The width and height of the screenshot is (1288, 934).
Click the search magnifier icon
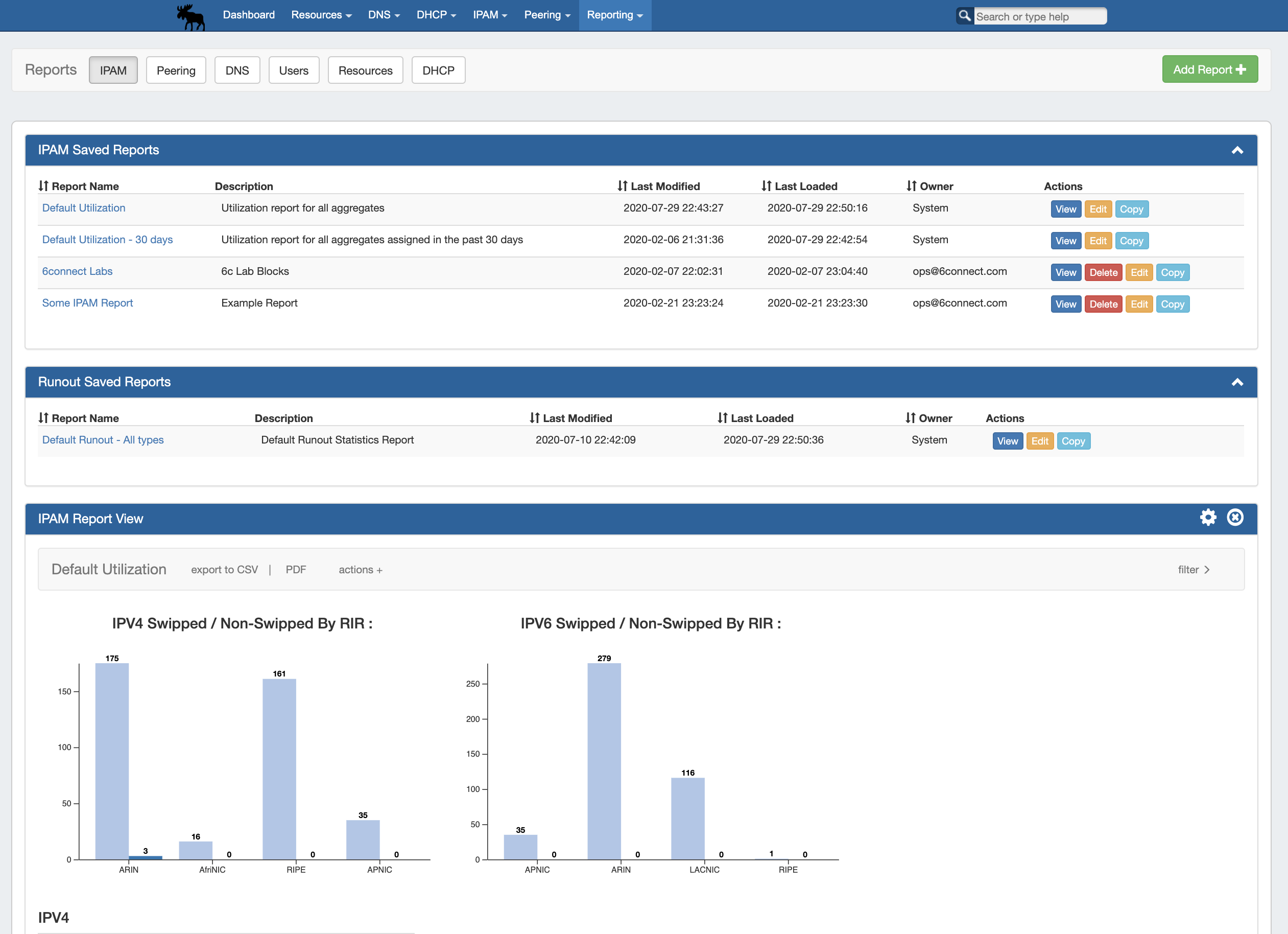pos(964,16)
